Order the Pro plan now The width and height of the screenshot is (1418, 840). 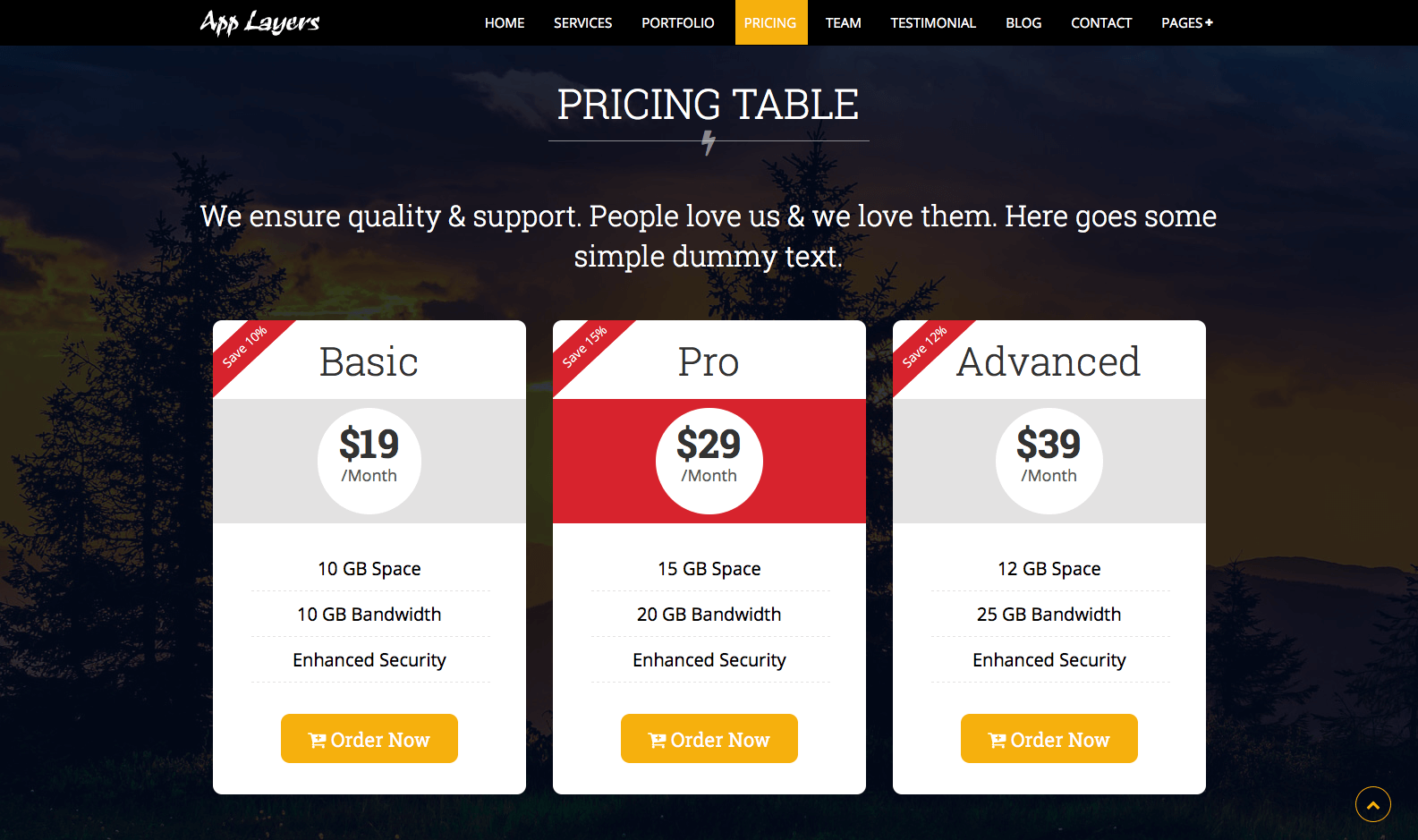[709, 738]
